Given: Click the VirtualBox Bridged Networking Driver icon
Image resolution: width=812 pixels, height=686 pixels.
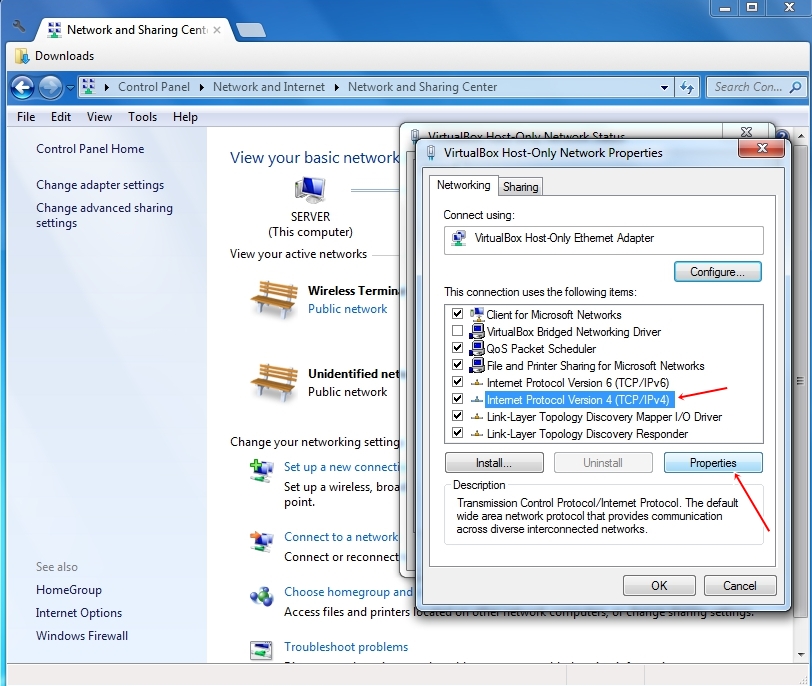Looking at the screenshot, I should (x=477, y=331).
